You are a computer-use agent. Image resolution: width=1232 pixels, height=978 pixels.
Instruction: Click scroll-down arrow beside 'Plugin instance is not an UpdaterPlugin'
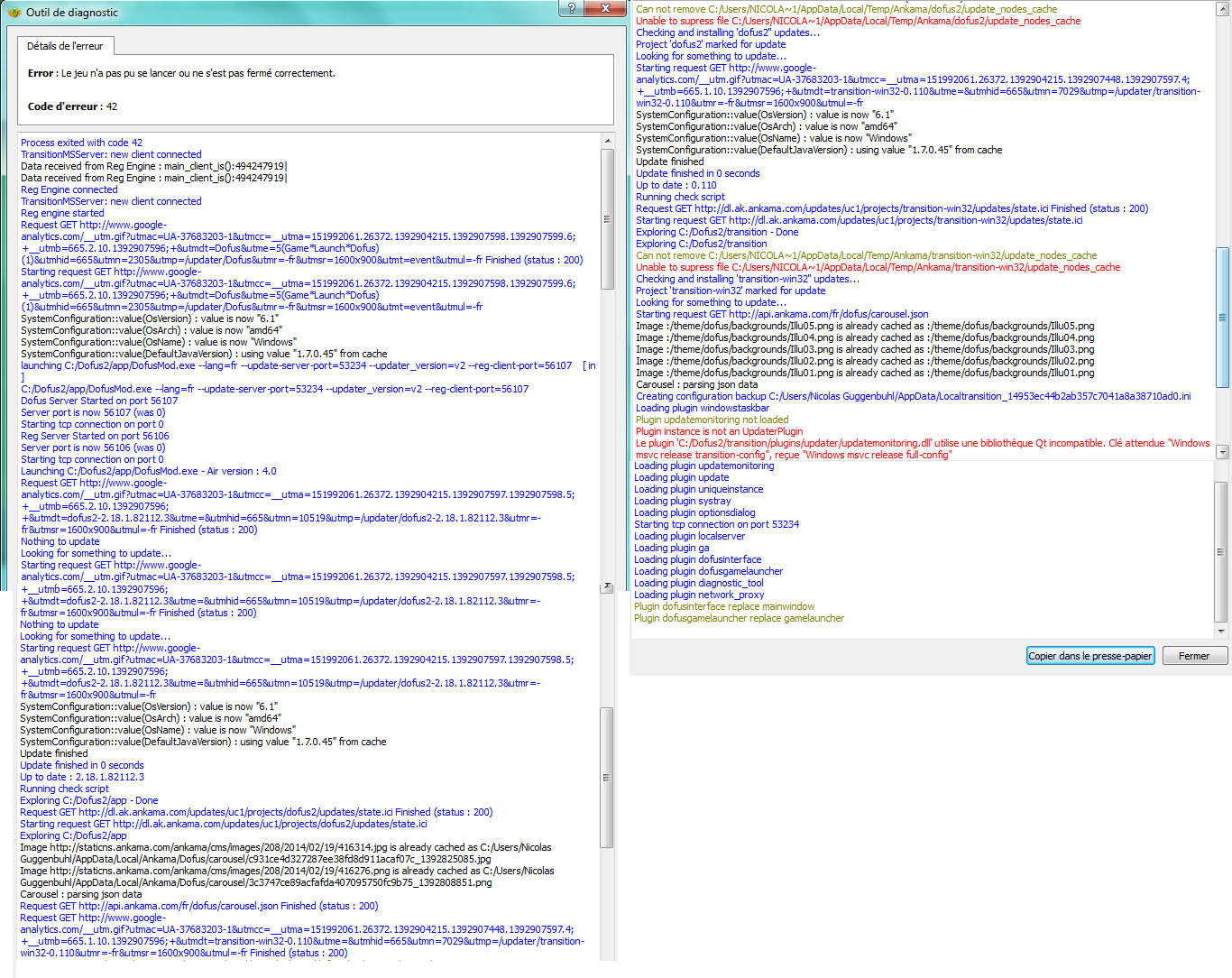1223,452
